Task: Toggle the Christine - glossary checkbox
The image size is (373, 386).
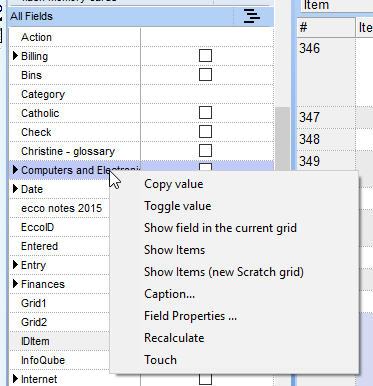Action: click(x=205, y=151)
